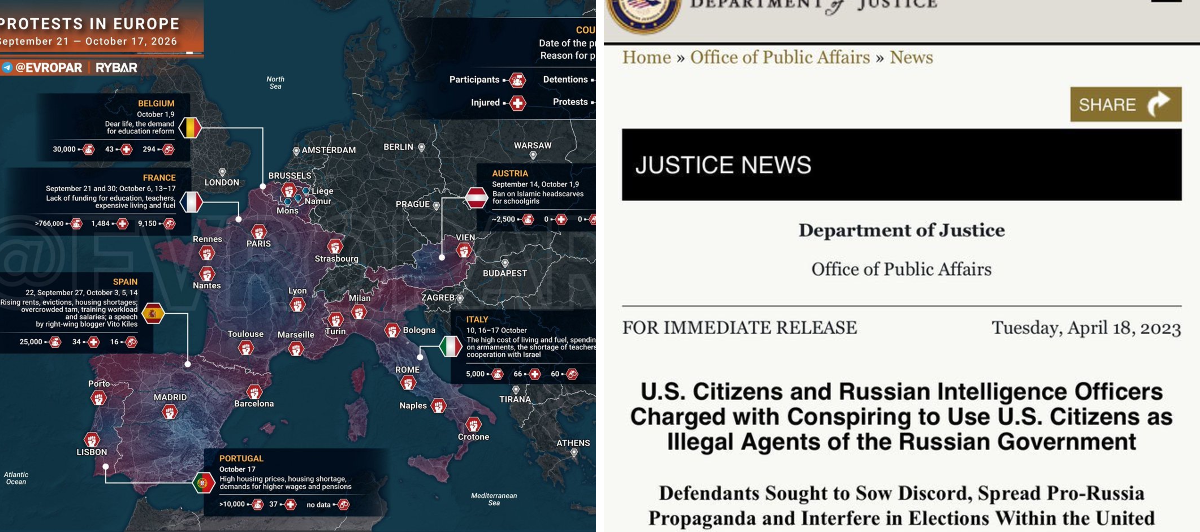Click the BELGIUM heading in info box
1200x532 pixels.
(x=156, y=103)
